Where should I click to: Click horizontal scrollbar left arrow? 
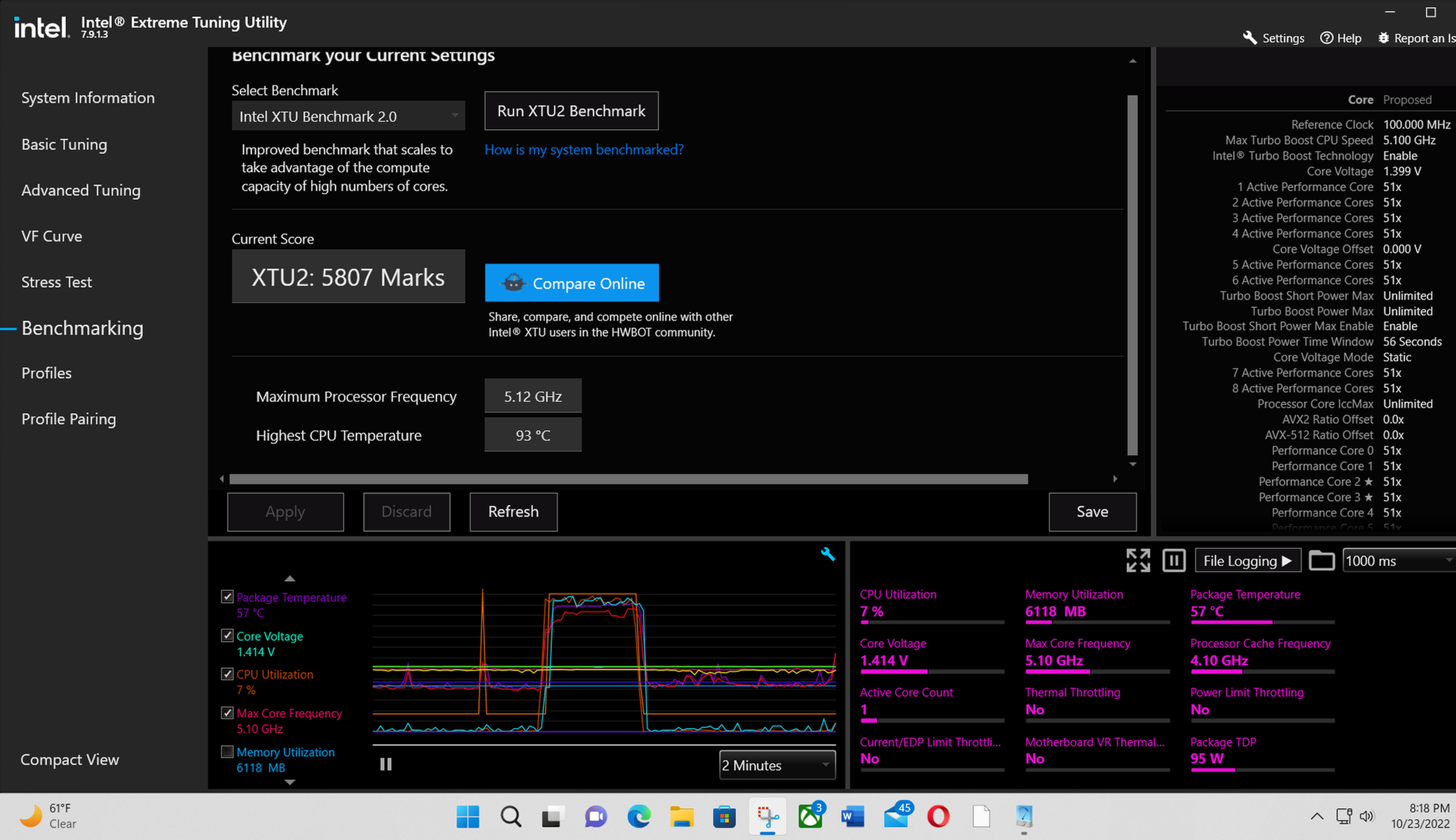(x=222, y=479)
